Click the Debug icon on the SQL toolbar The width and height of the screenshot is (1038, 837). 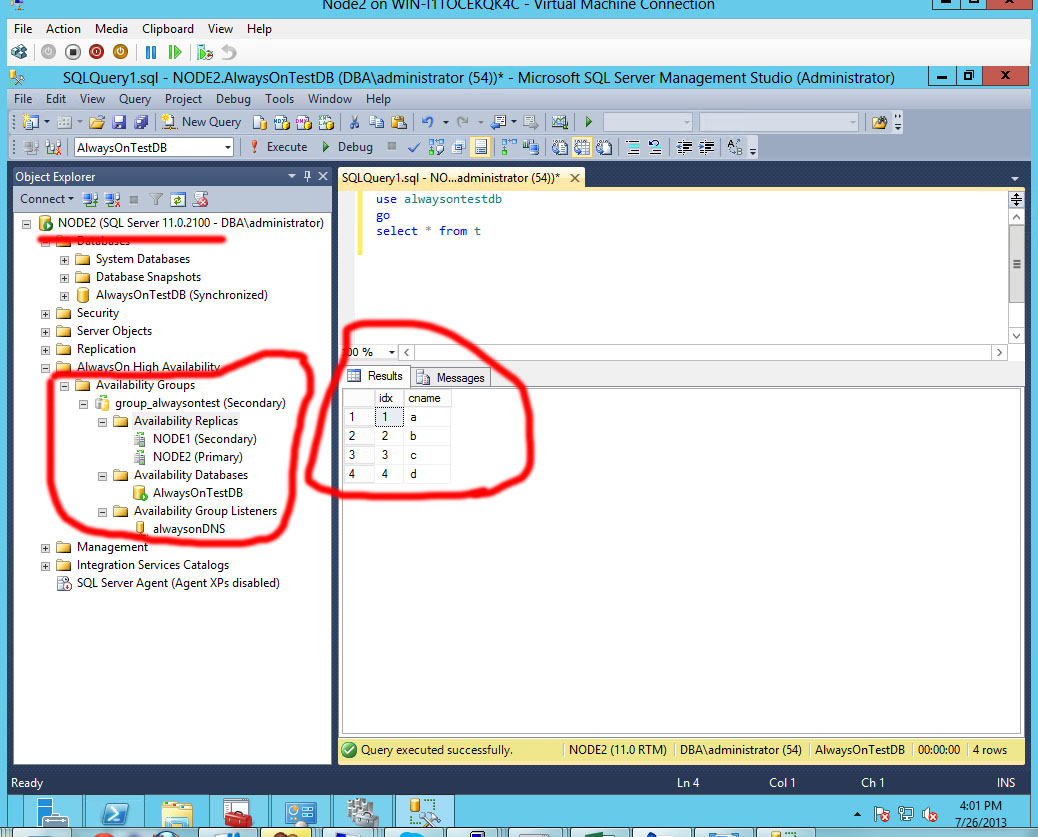pos(348,146)
